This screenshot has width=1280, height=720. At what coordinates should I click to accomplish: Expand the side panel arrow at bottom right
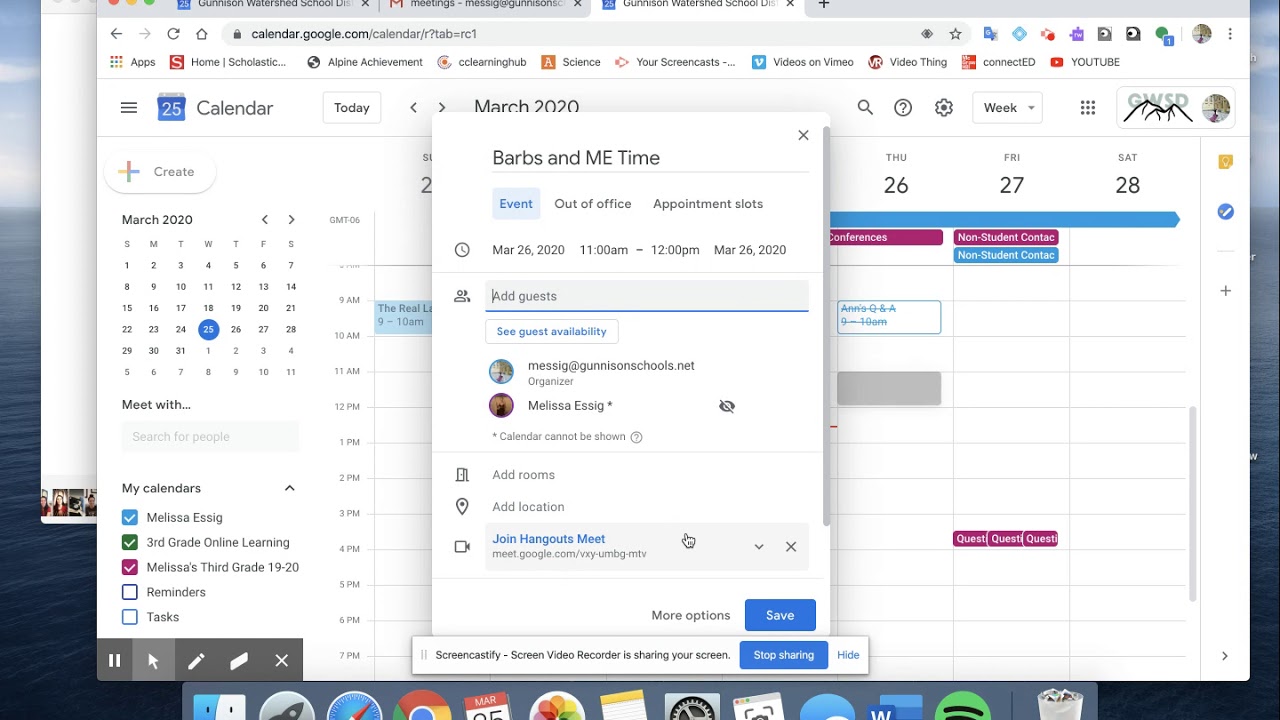click(x=1225, y=656)
